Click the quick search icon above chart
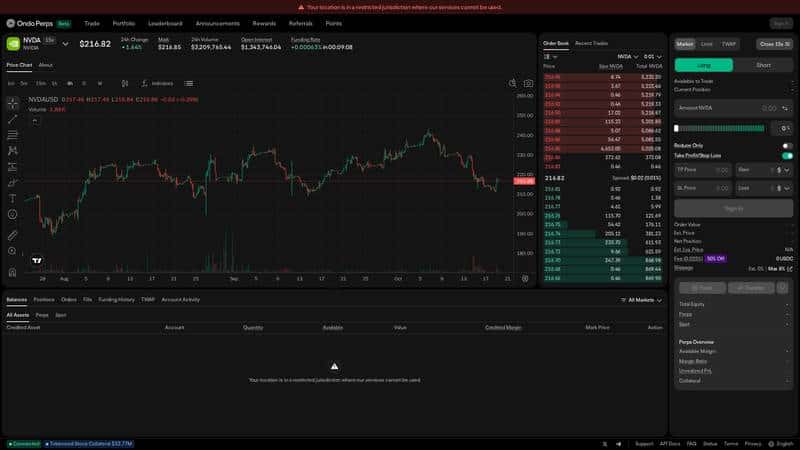The width and height of the screenshot is (800, 450). pyautogui.click(x=512, y=83)
